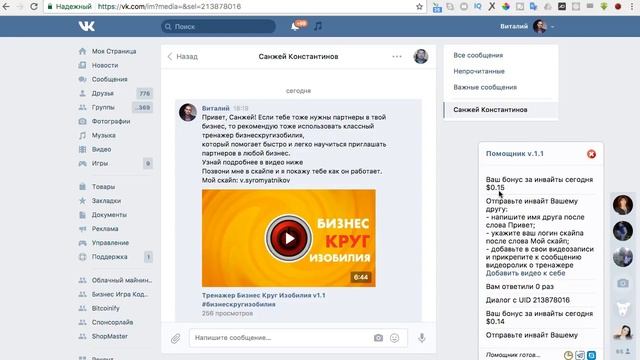640x360 pixels.
Task: Click the red circle browser extension icon
Action: [x=618, y=7]
